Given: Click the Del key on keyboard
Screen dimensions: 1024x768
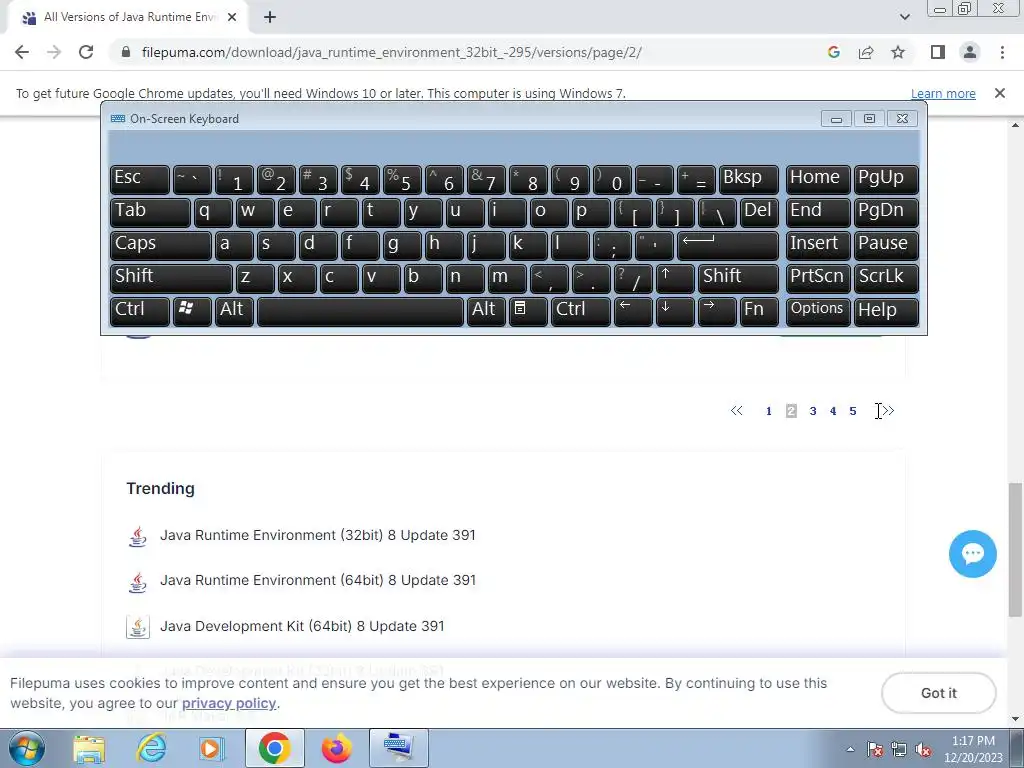Looking at the screenshot, I should point(759,212).
